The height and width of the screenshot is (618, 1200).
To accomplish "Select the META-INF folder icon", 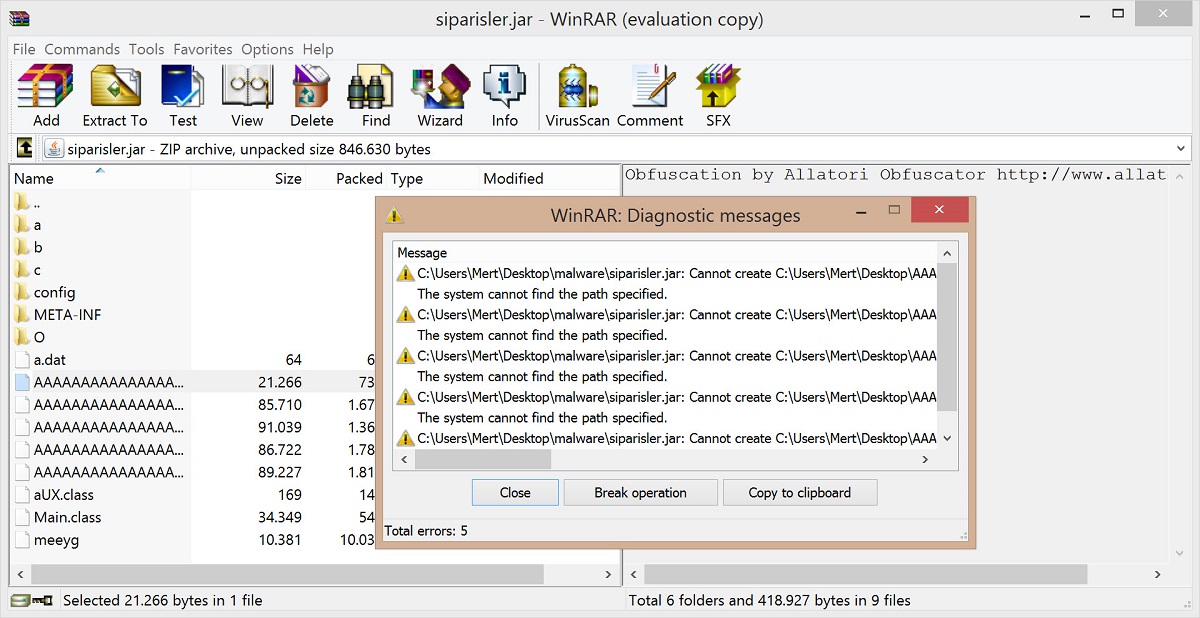I will point(23,315).
